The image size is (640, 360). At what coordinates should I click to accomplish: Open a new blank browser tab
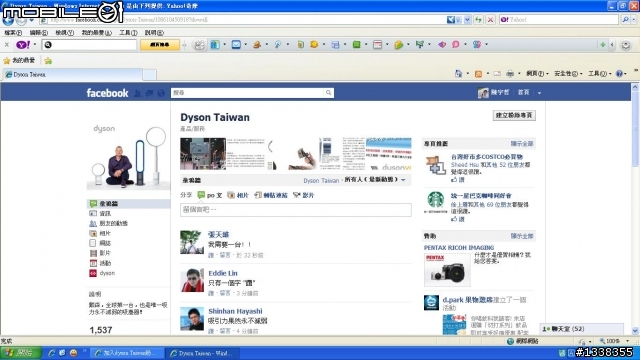click(x=149, y=75)
